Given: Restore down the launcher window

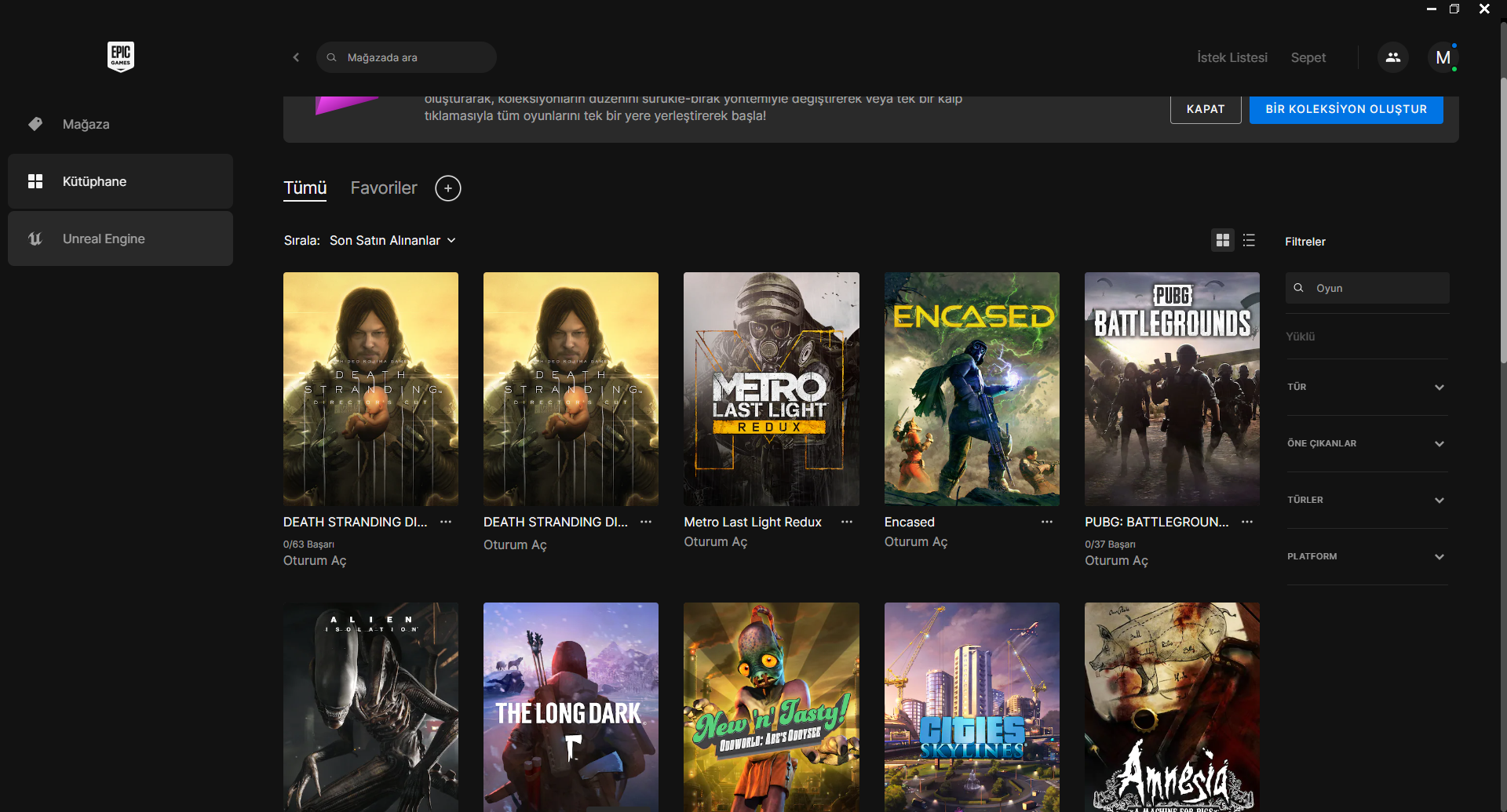Looking at the screenshot, I should 1454,9.
